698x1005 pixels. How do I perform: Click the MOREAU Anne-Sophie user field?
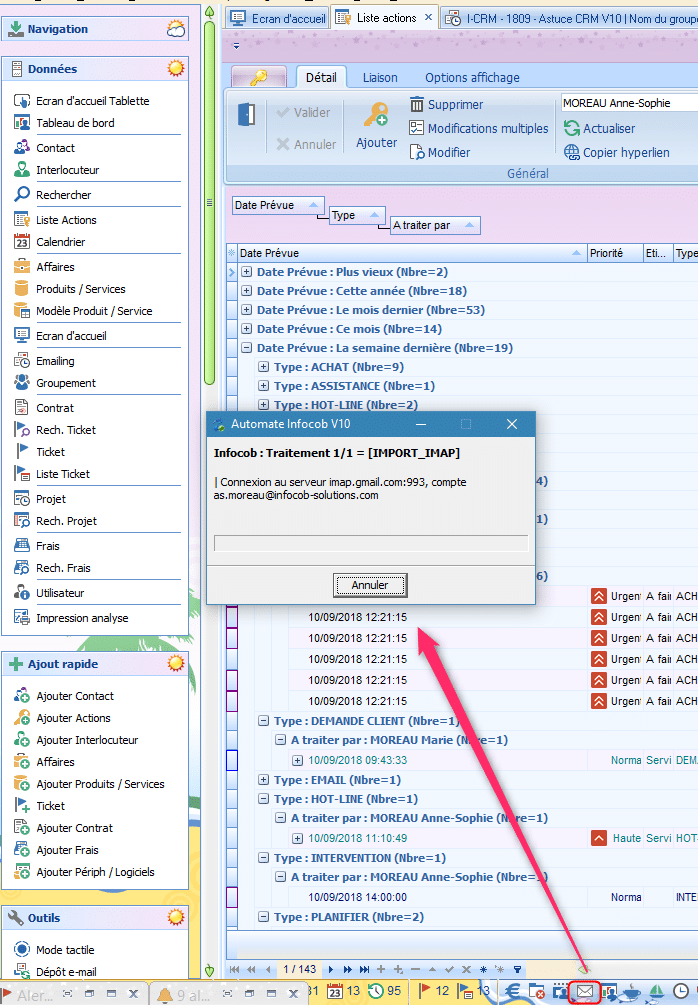point(628,103)
